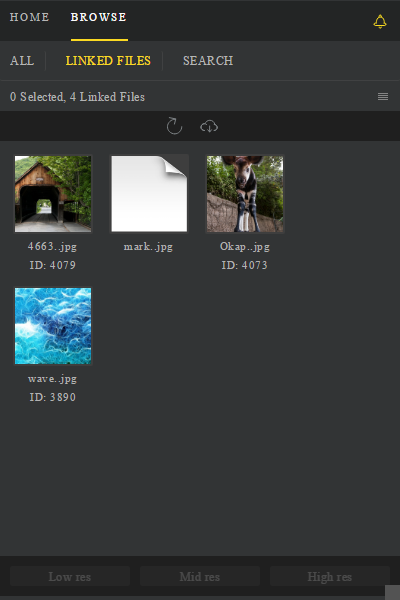
Task: Open the notifications bell icon
Action: (380, 21)
